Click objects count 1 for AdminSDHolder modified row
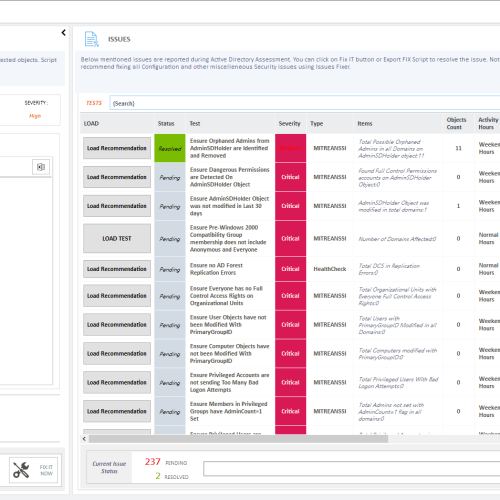 [x=458, y=206]
